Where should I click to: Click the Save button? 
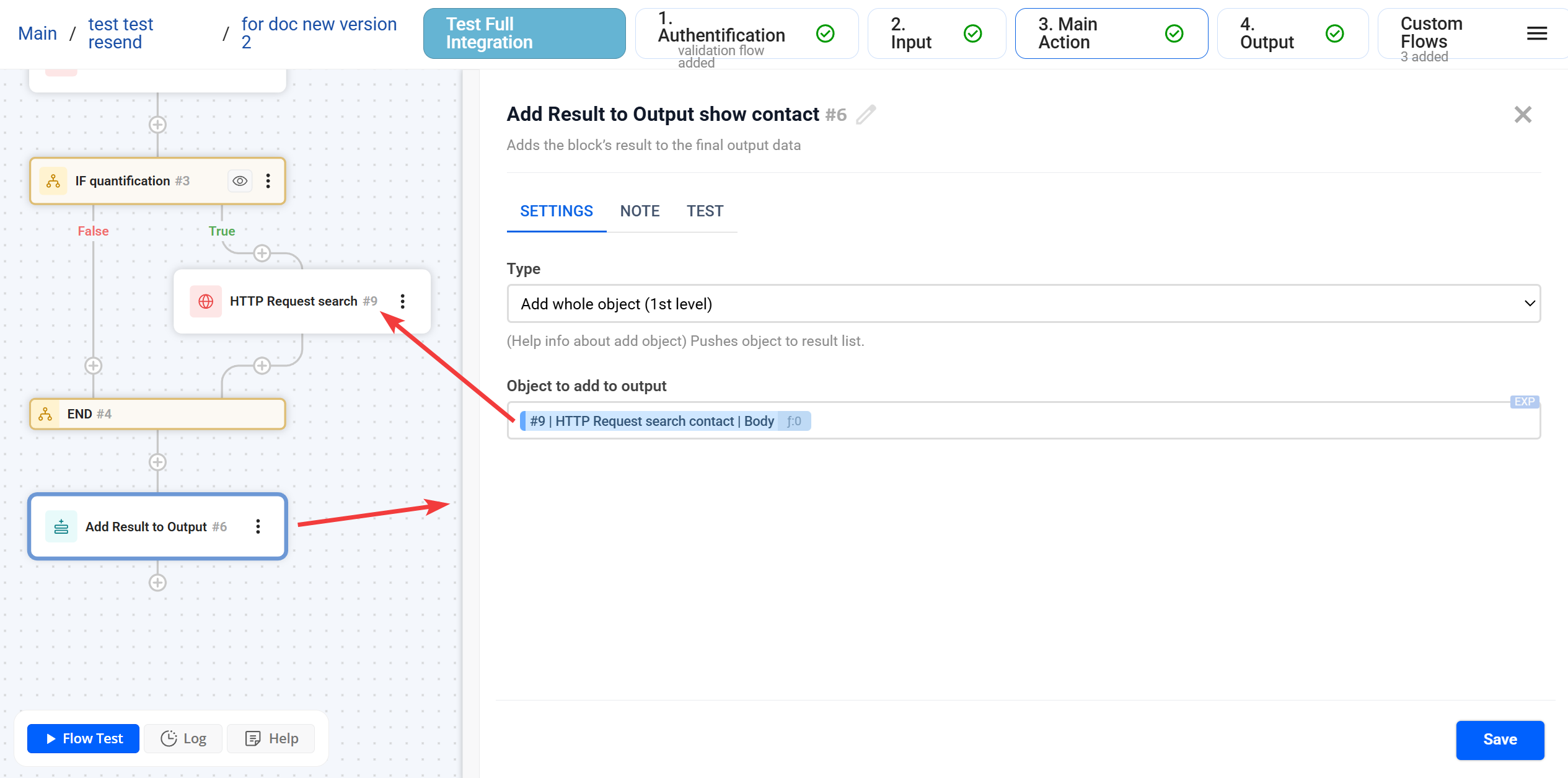click(1500, 740)
